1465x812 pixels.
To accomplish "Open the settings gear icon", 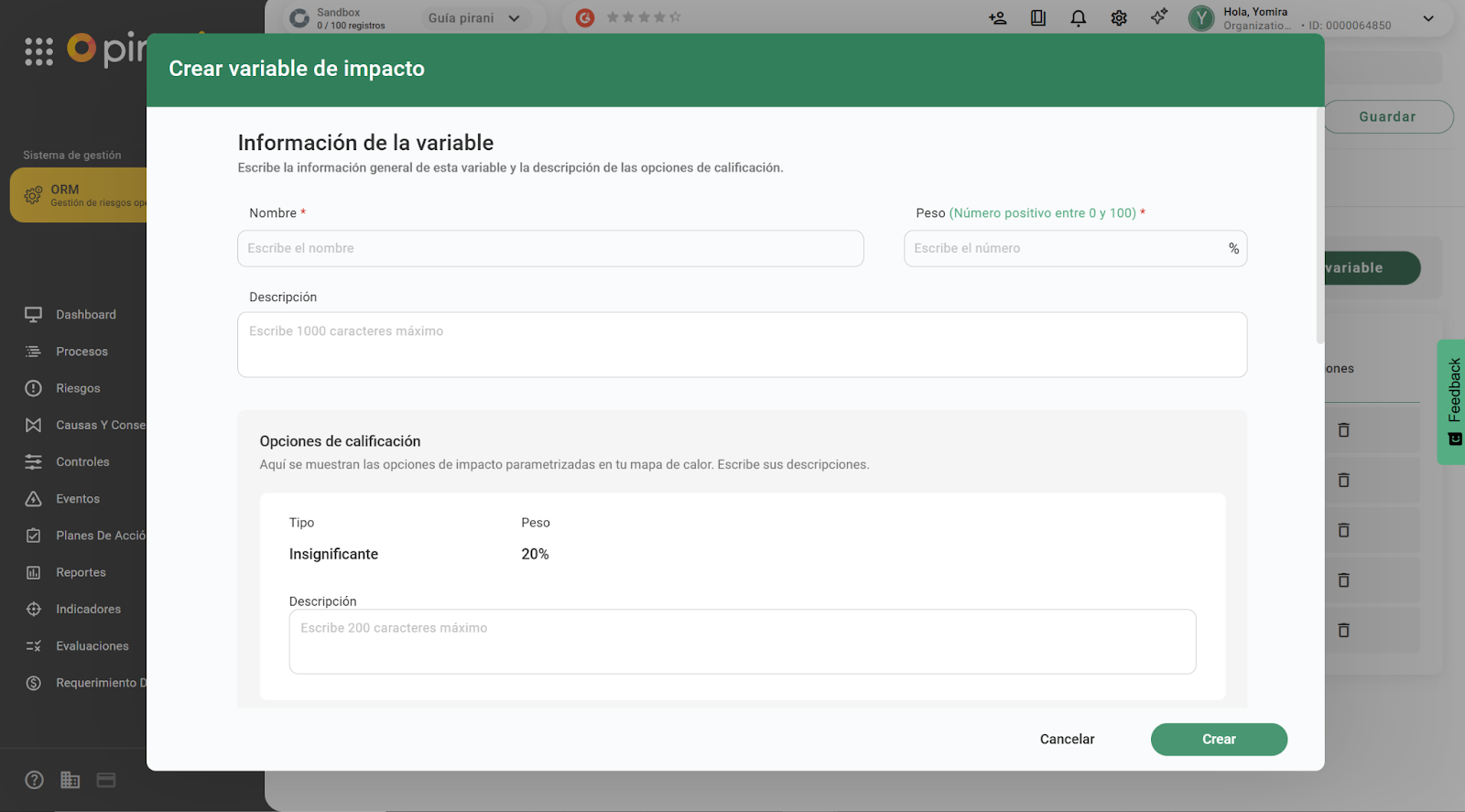I will pos(1118,18).
